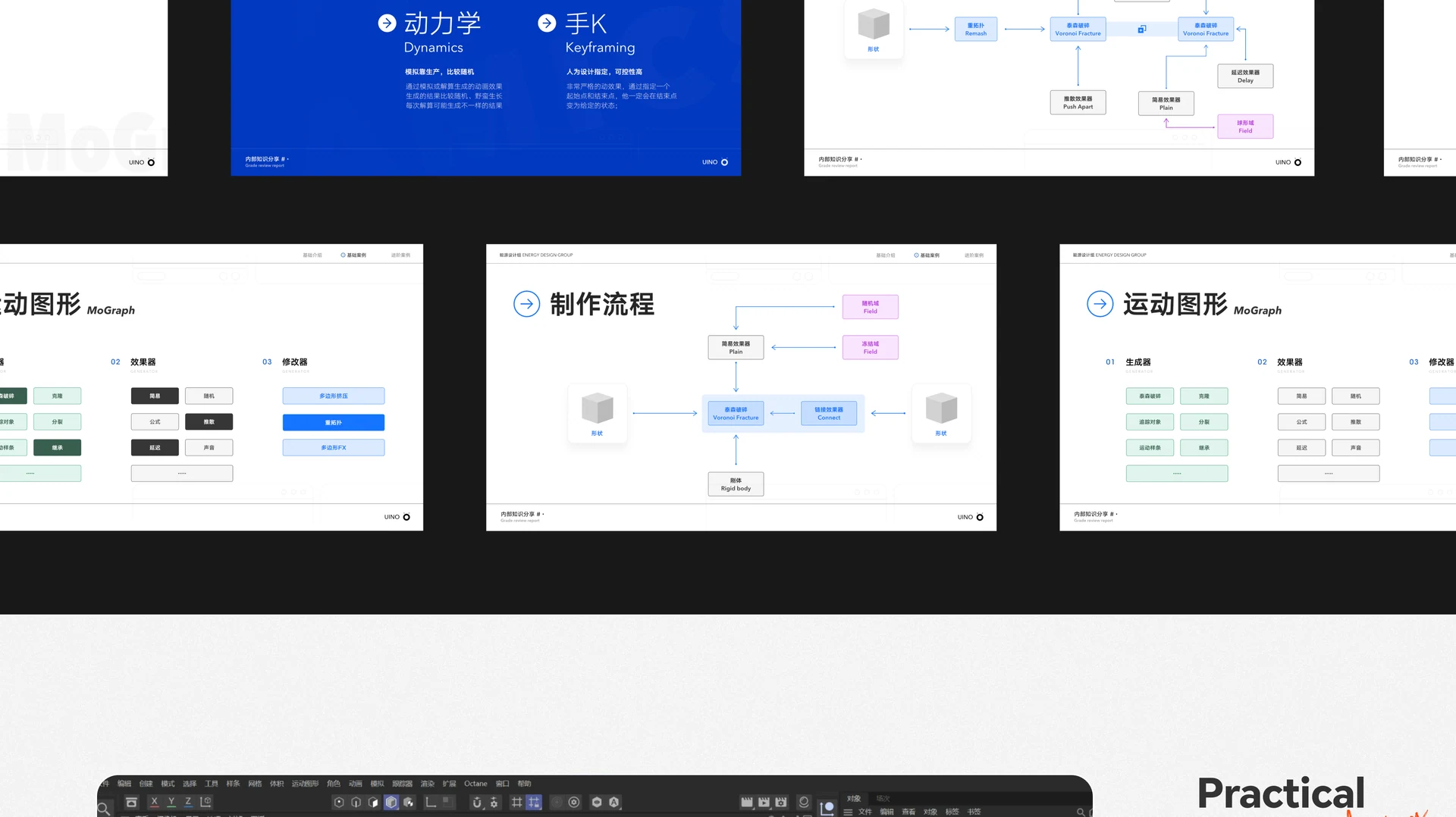The height and width of the screenshot is (817, 1456).
Task: Open the 渲染 menu
Action: click(428, 784)
